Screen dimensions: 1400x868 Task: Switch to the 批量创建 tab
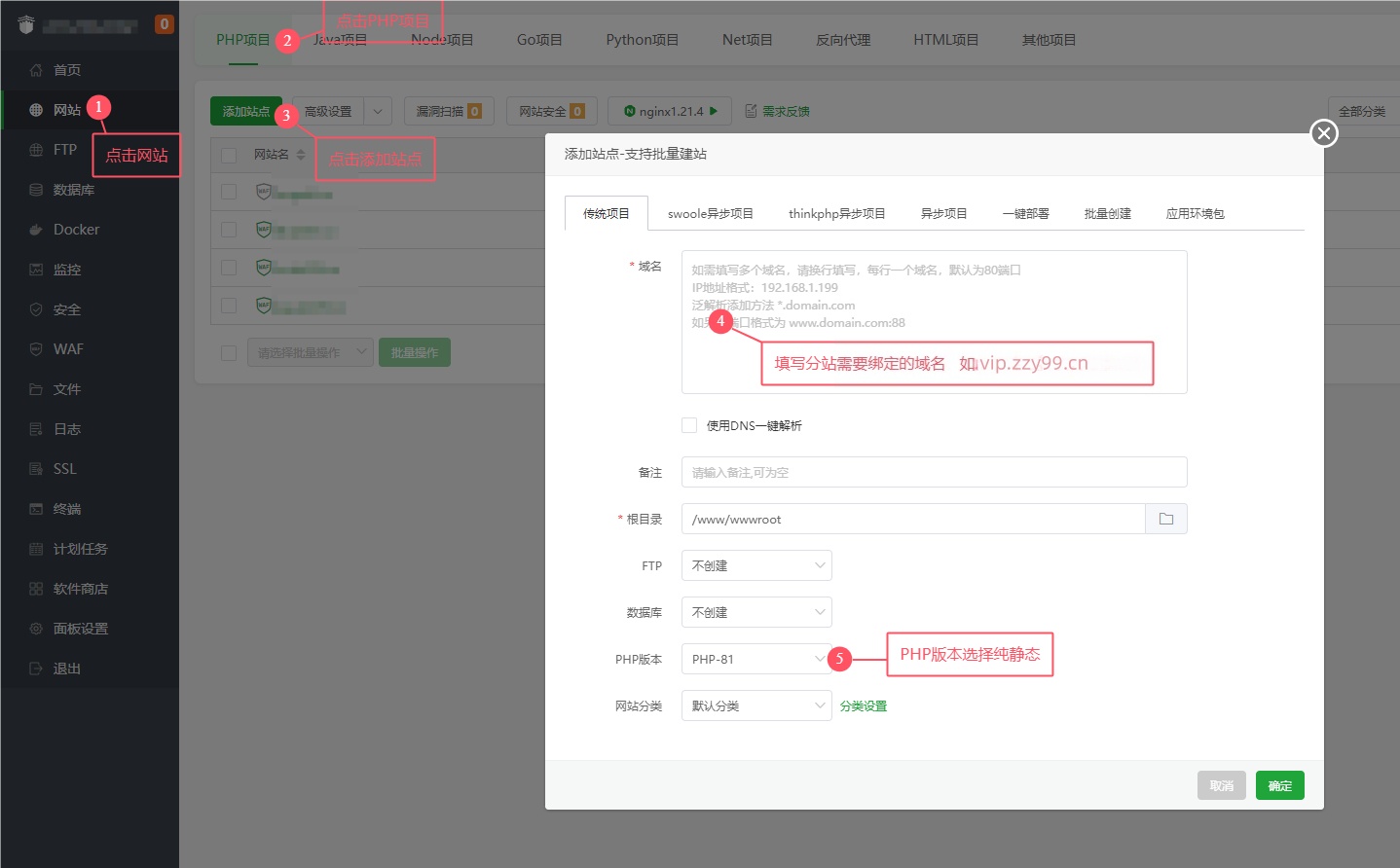pyautogui.click(x=1107, y=213)
